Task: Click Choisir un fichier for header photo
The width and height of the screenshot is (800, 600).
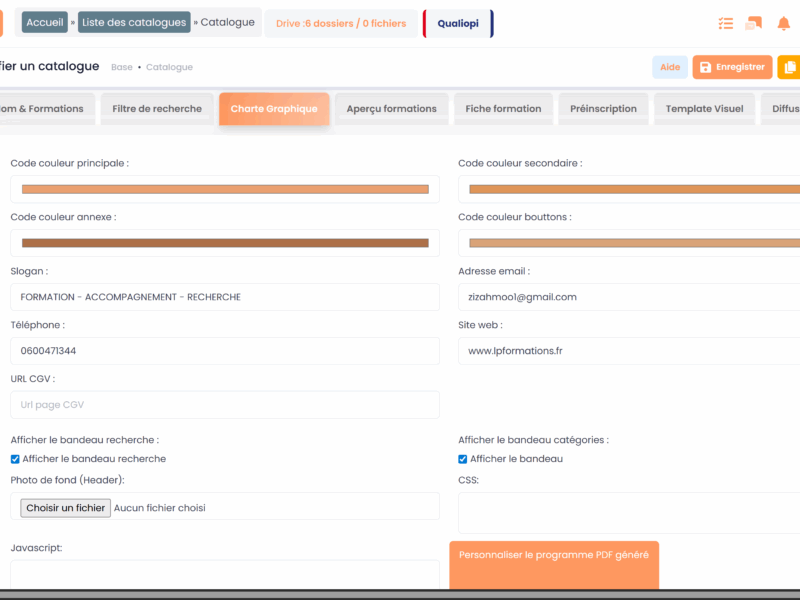Action: (x=66, y=507)
